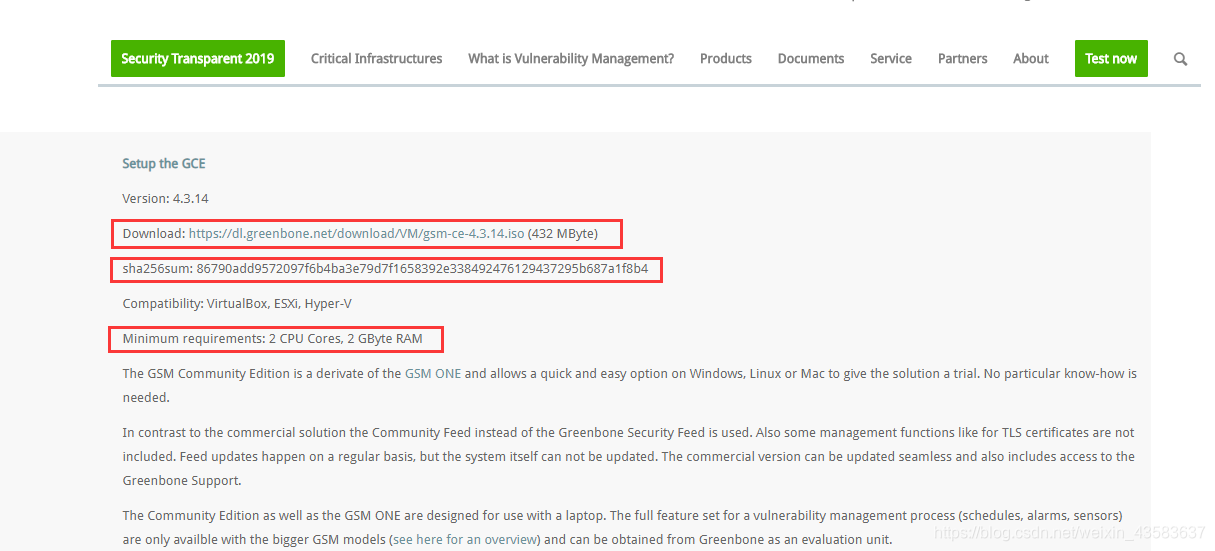Open the Products menu item

[x=726, y=59]
